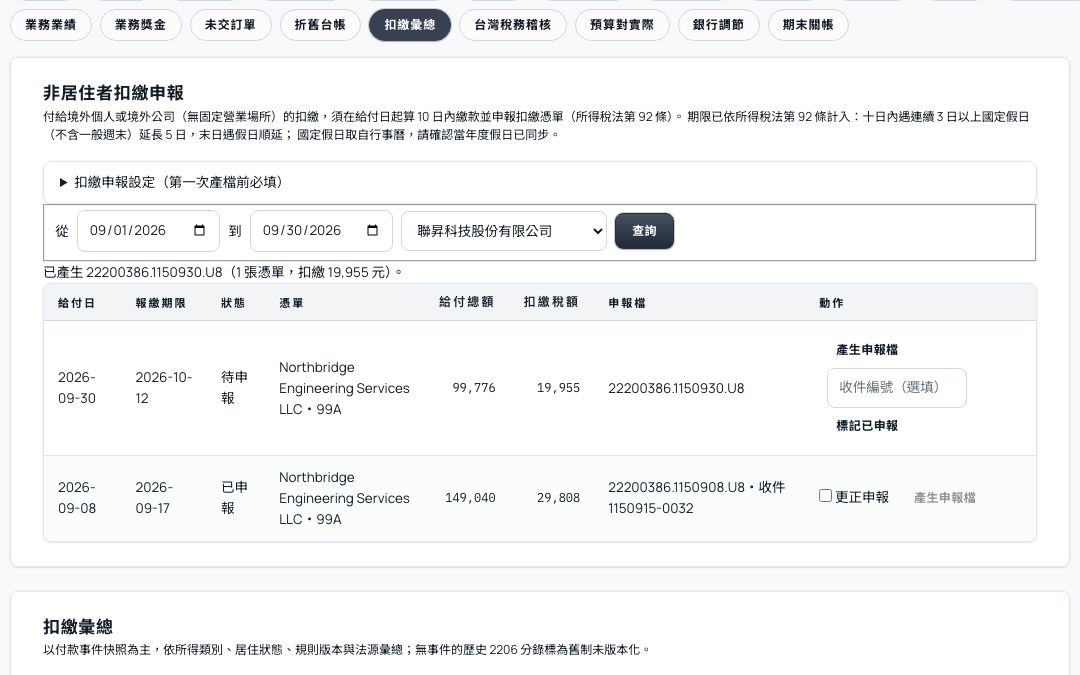Image resolution: width=1080 pixels, height=675 pixels.
Task: Open the 聯昇科技股份有限公司 company dropdown
Action: pos(503,231)
